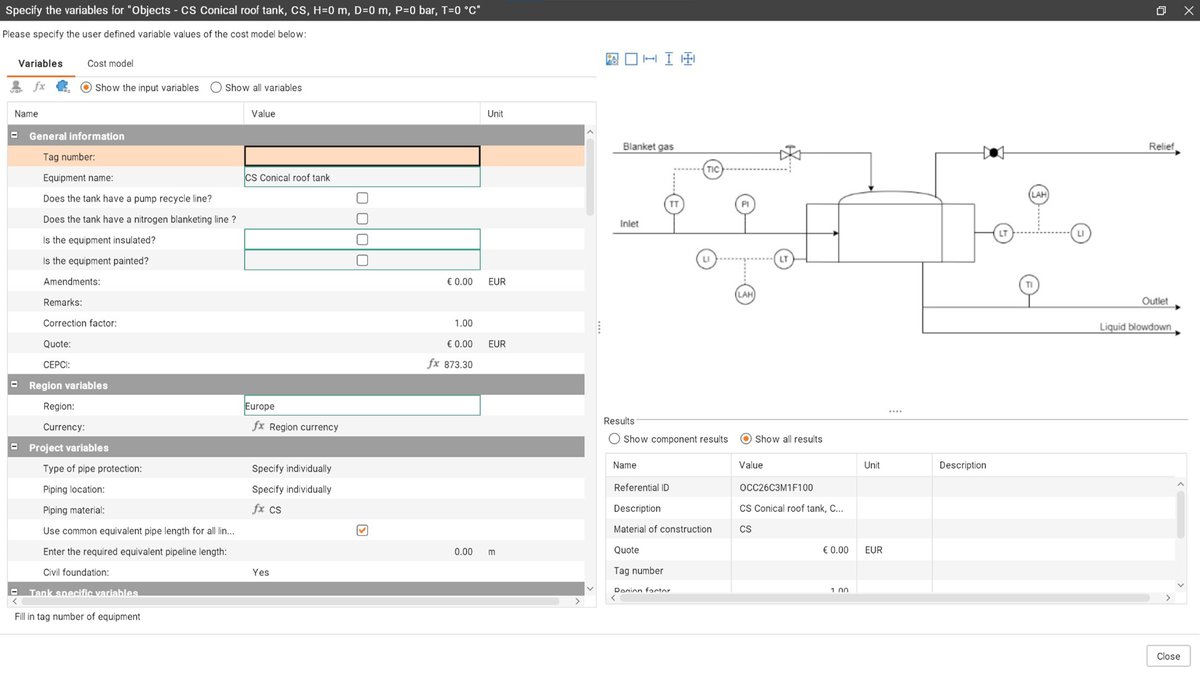
Task: Select the fit-to-window icon above the diagram
Action: click(632, 59)
